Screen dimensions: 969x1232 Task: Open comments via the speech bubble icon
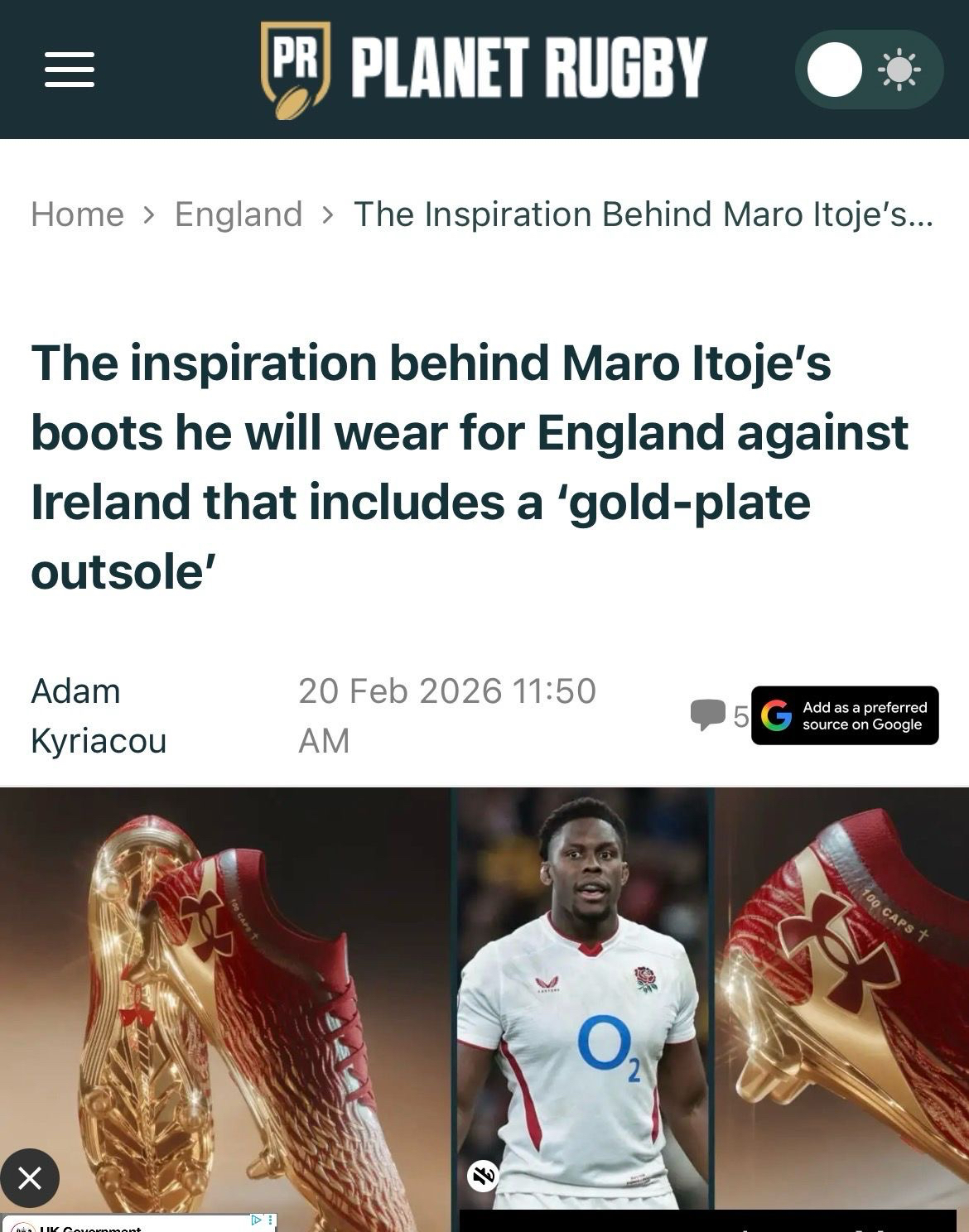tap(707, 715)
